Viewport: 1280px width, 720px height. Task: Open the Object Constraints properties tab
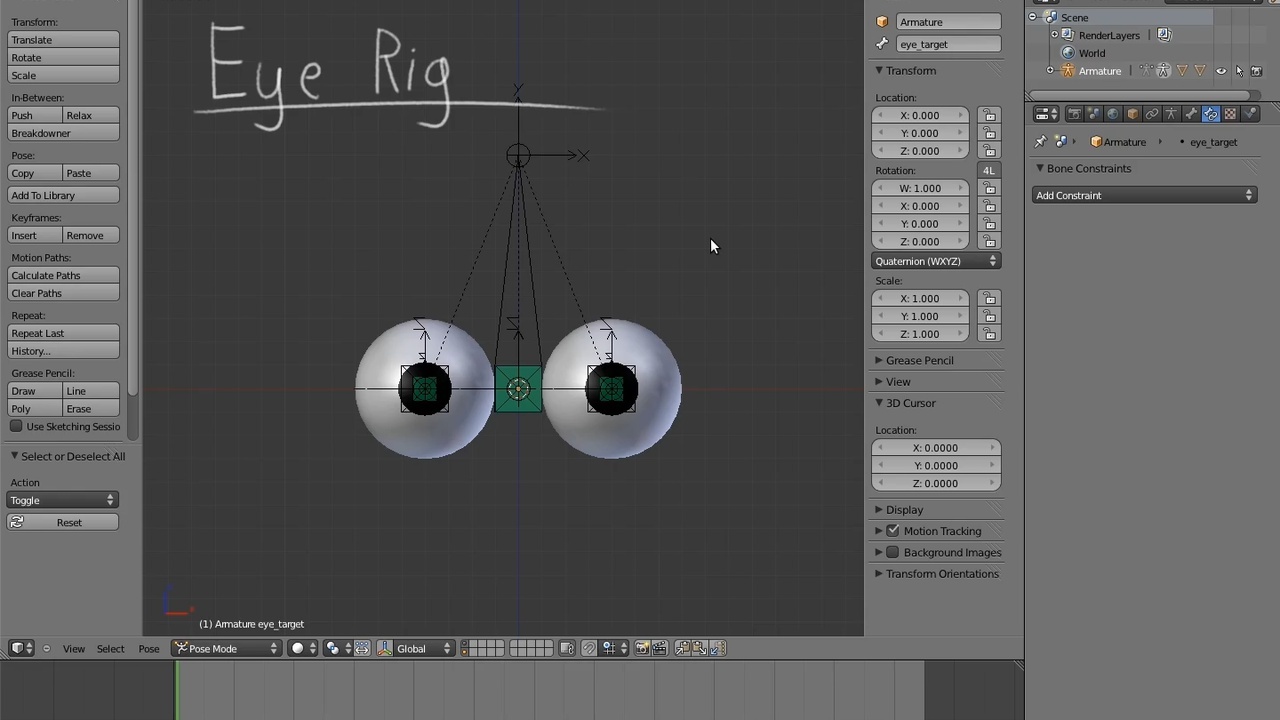[1151, 113]
